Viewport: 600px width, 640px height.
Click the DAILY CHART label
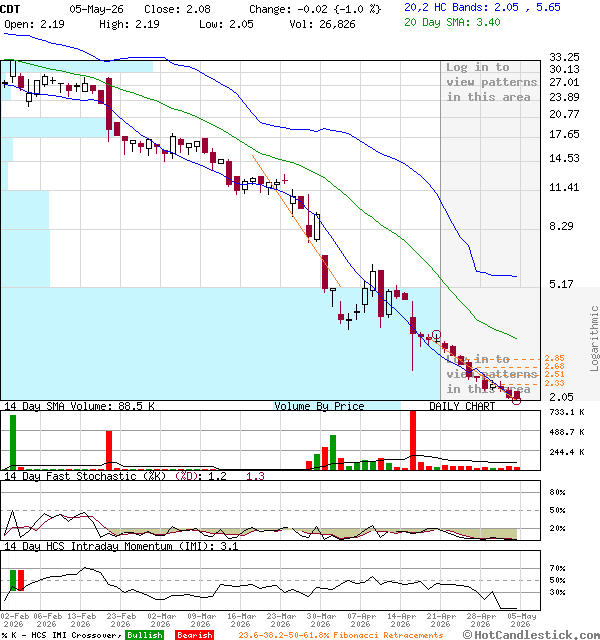coord(462,406)
